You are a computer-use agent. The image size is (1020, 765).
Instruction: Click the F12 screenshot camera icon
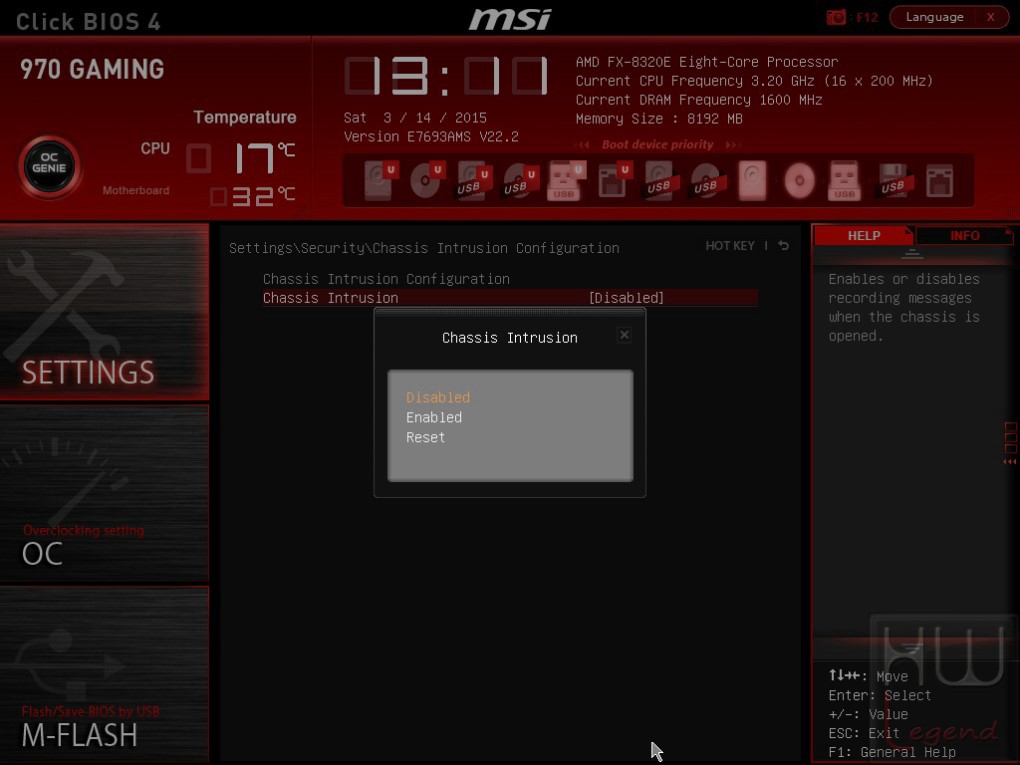pos(836,17)
